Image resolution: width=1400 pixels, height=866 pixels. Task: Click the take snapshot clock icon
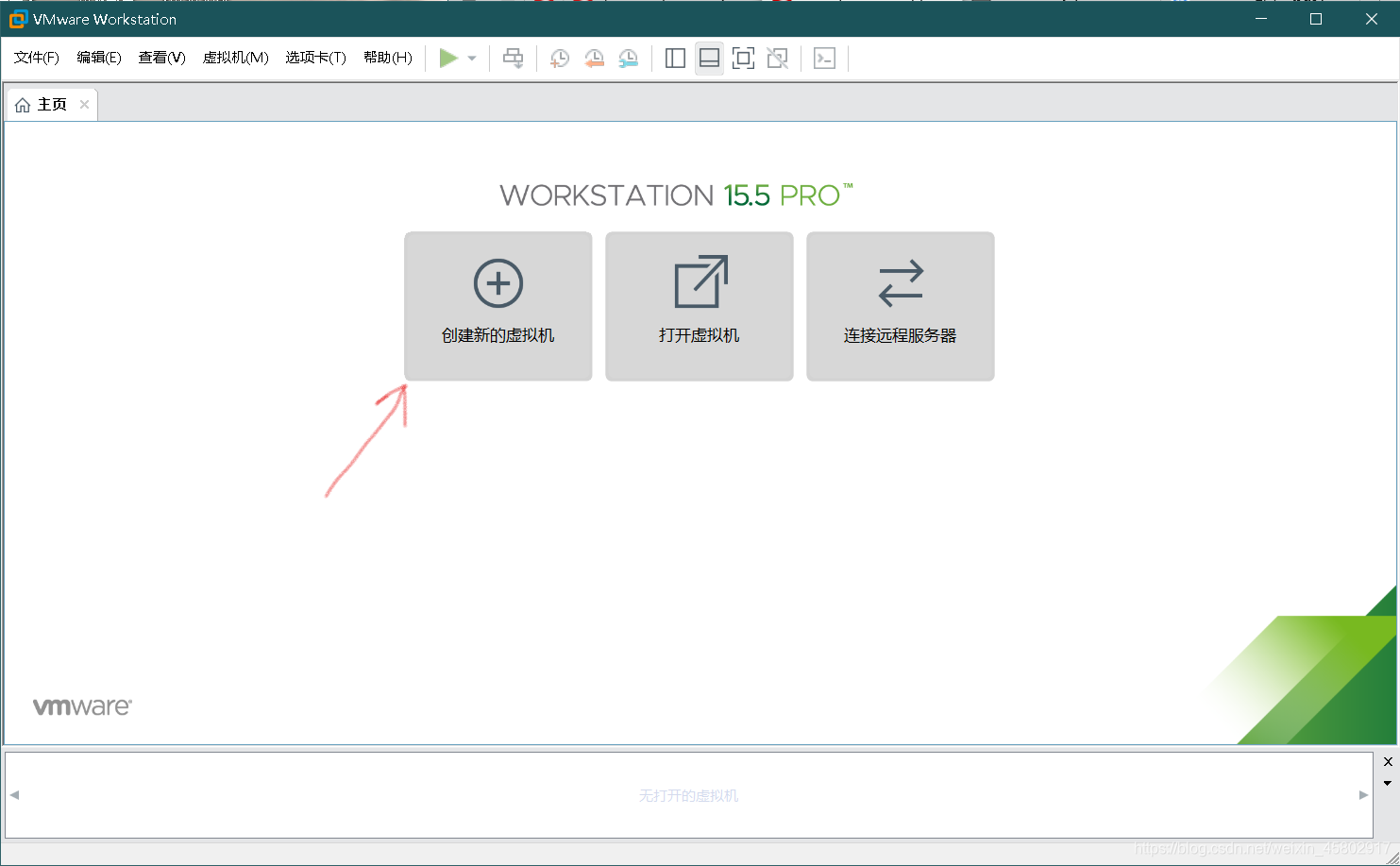(x=560, y=59)
